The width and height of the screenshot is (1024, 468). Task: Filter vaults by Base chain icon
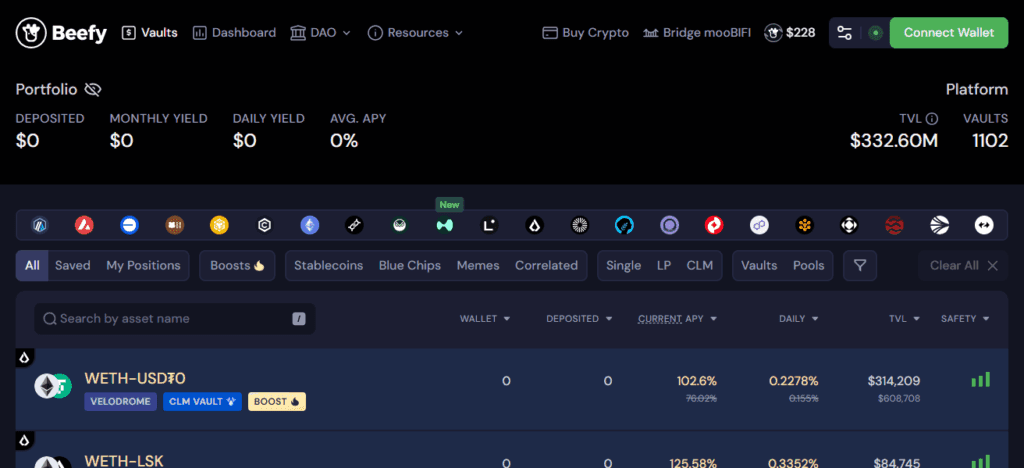(x=129, y=226)
